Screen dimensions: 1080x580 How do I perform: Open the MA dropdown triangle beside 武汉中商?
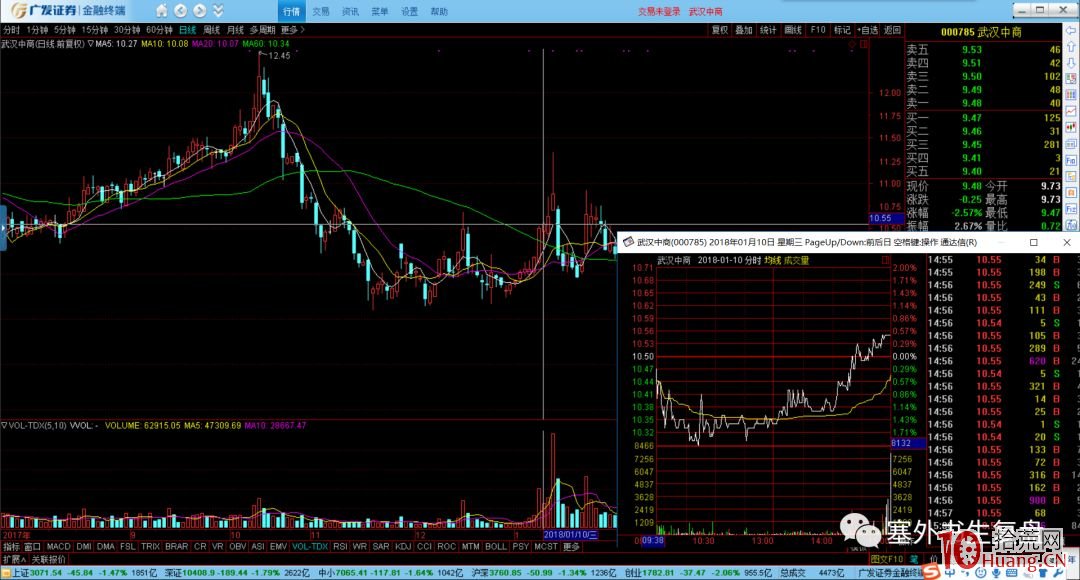(90, 43)
